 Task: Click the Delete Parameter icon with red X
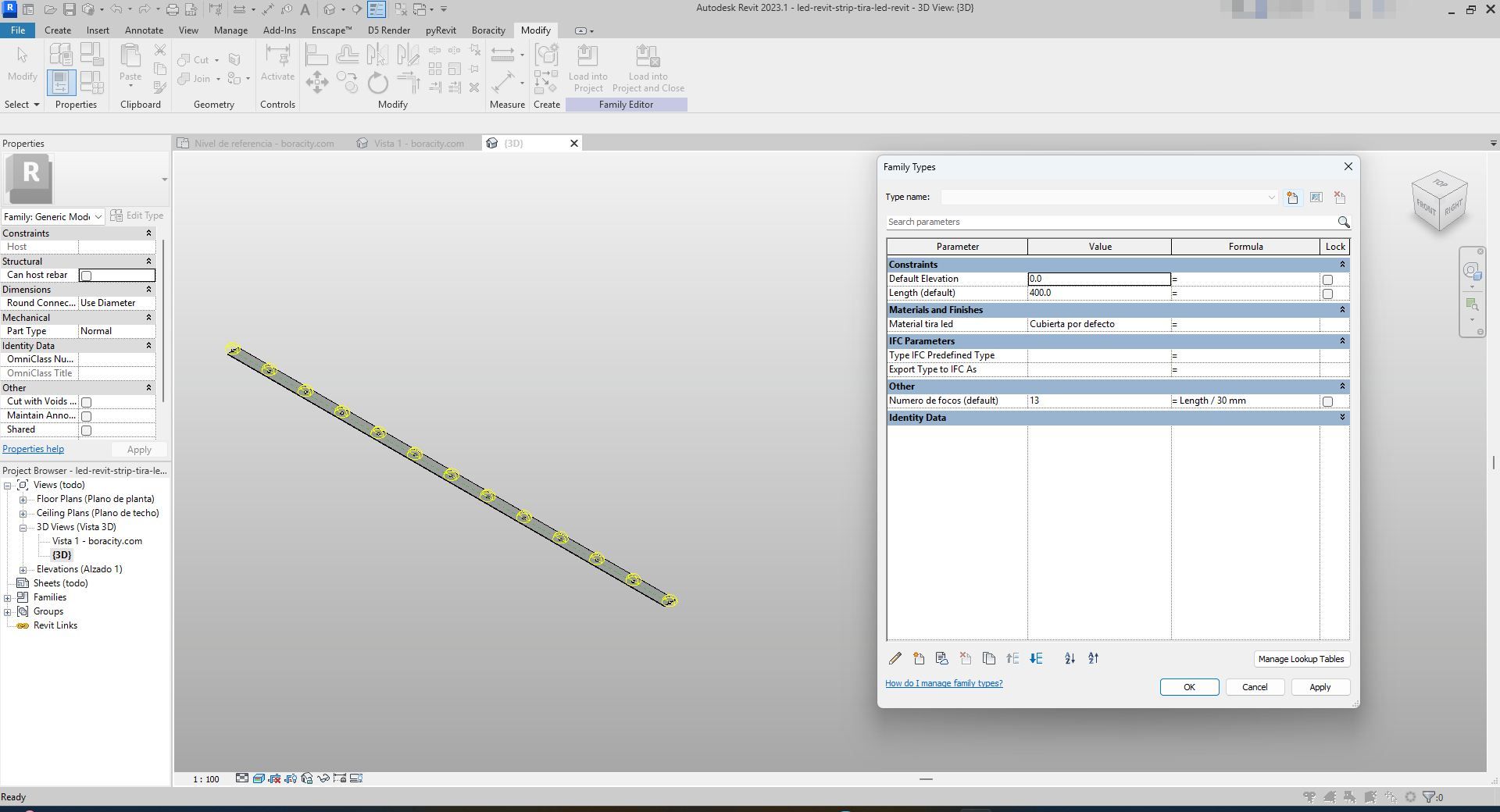[x=966, y=659]
